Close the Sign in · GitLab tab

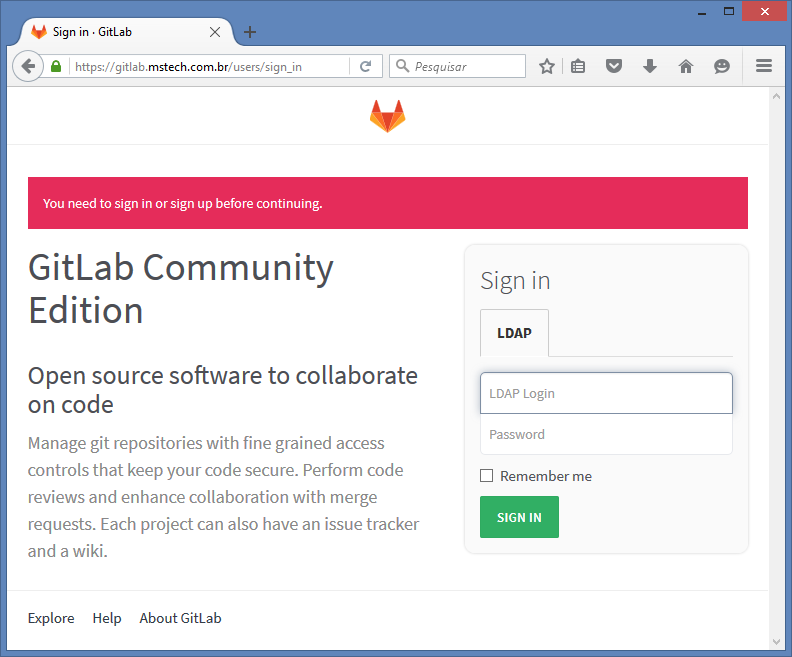click(215, 32)
